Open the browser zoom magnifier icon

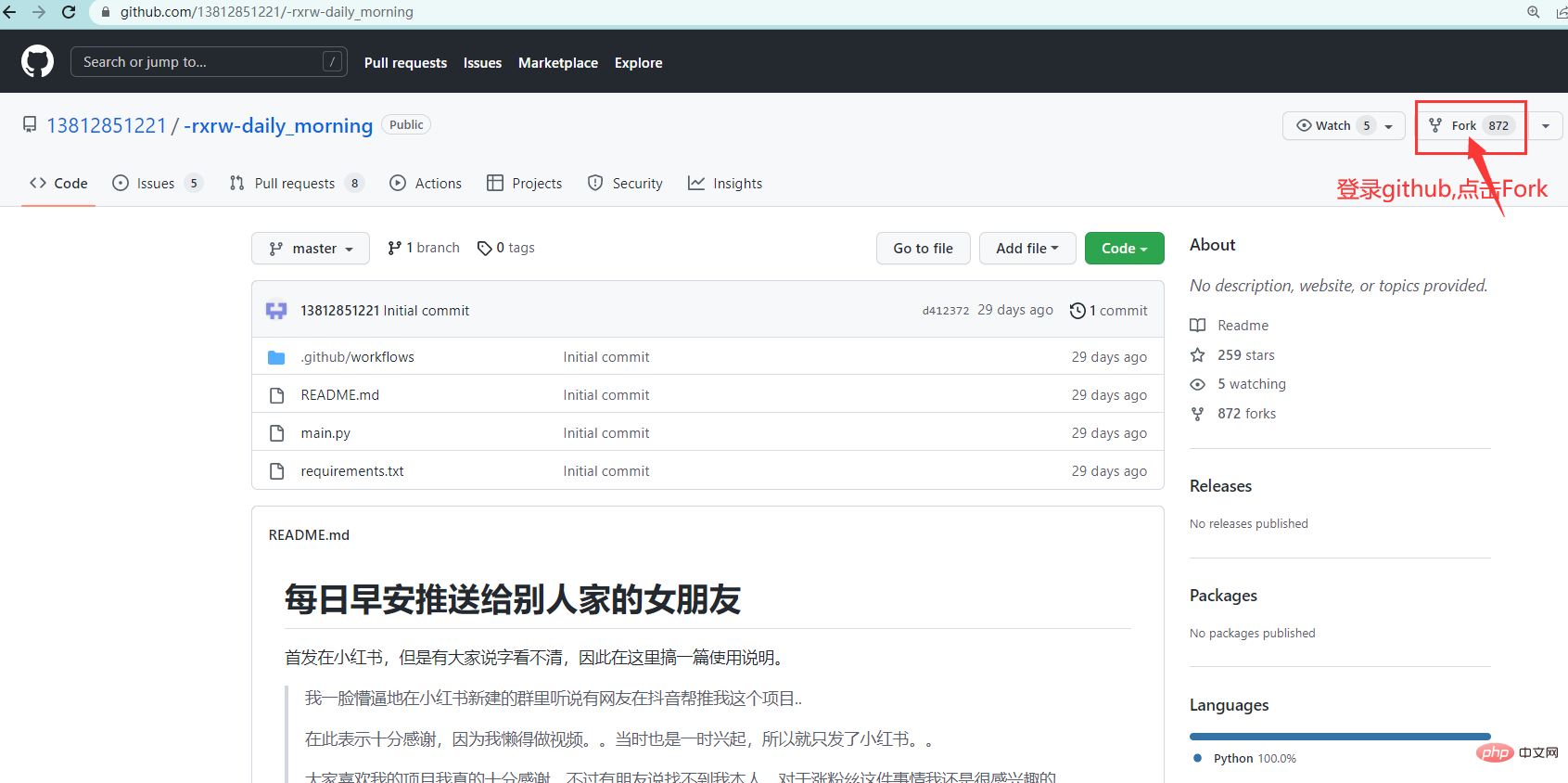point(1534,12)
